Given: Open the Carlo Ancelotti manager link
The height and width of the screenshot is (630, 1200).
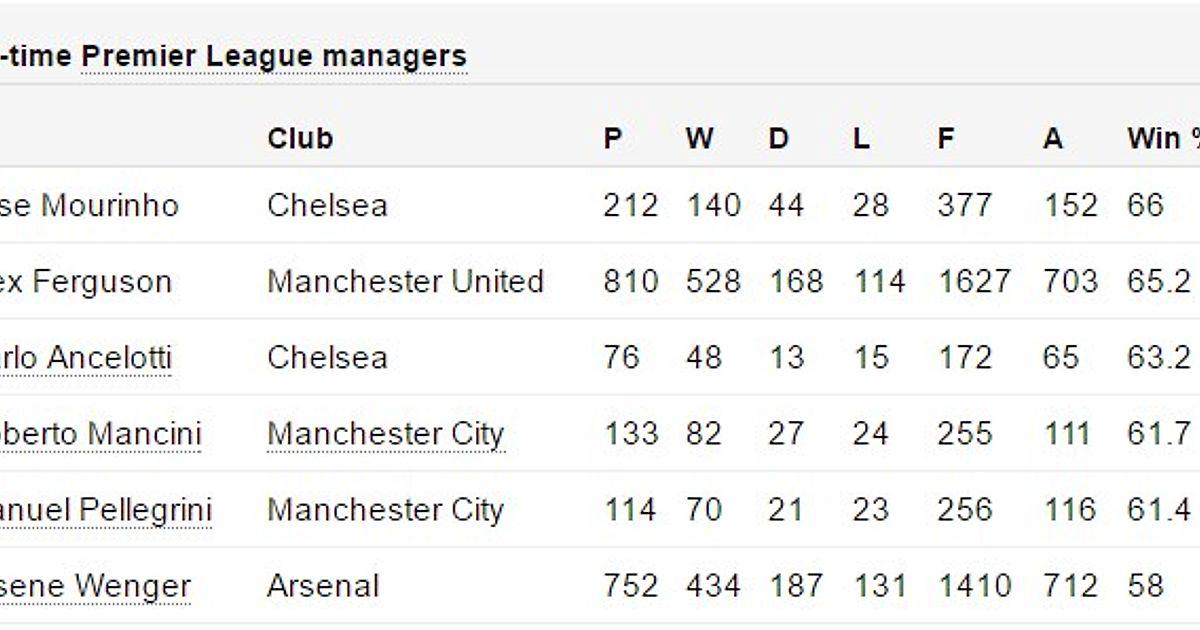Looking at the screenshot, I should [x=86, y=358].
